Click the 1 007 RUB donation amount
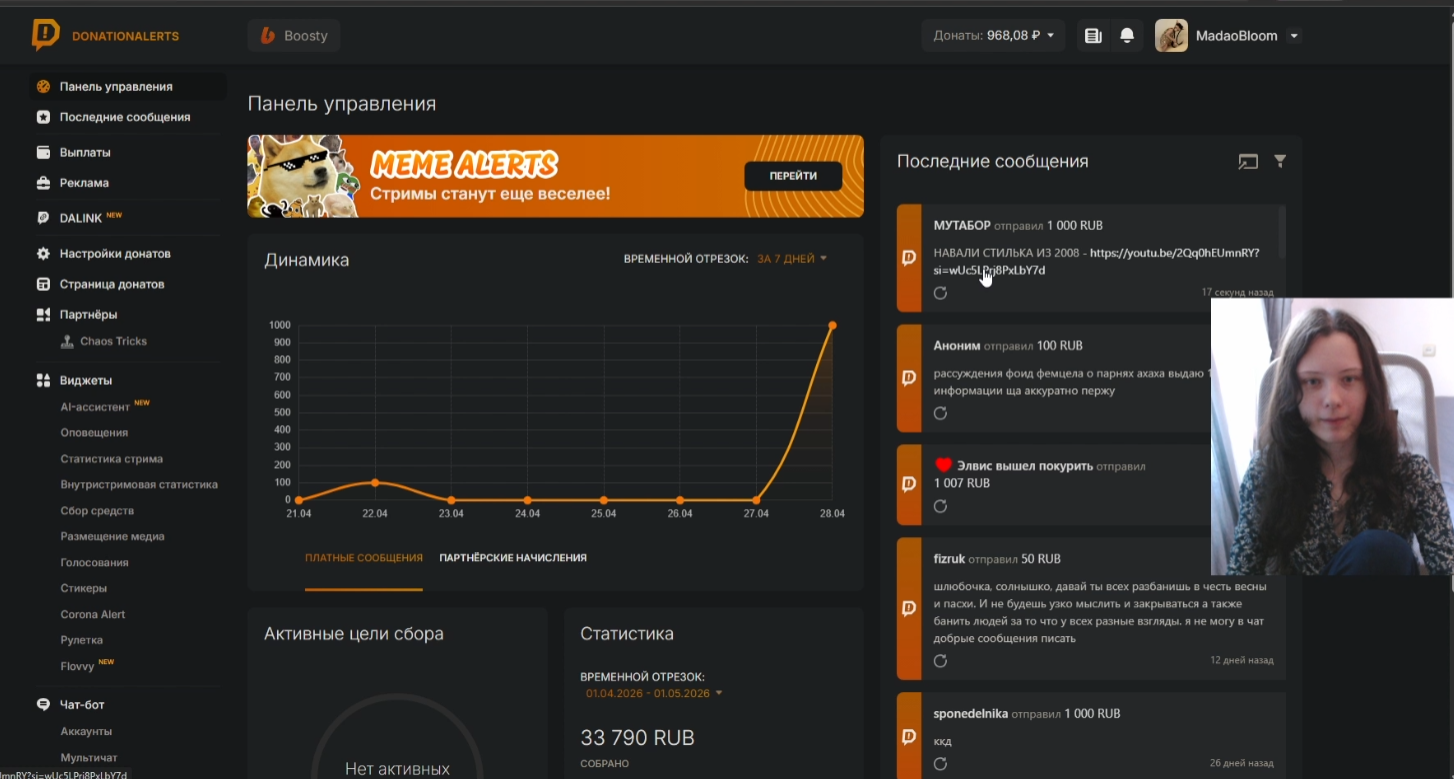 [962, 483]
